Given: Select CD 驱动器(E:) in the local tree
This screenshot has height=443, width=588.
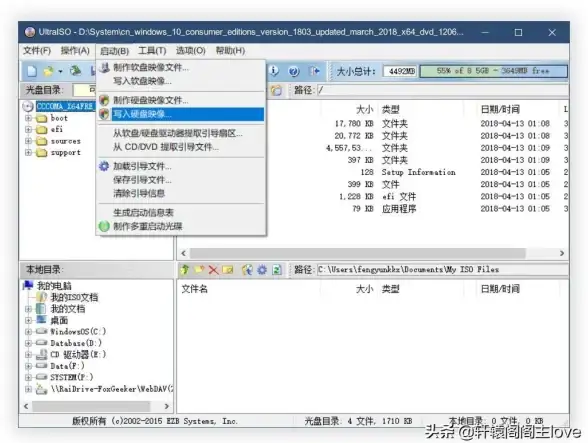Looking at the screenshot, I should (x=78, y=354).
